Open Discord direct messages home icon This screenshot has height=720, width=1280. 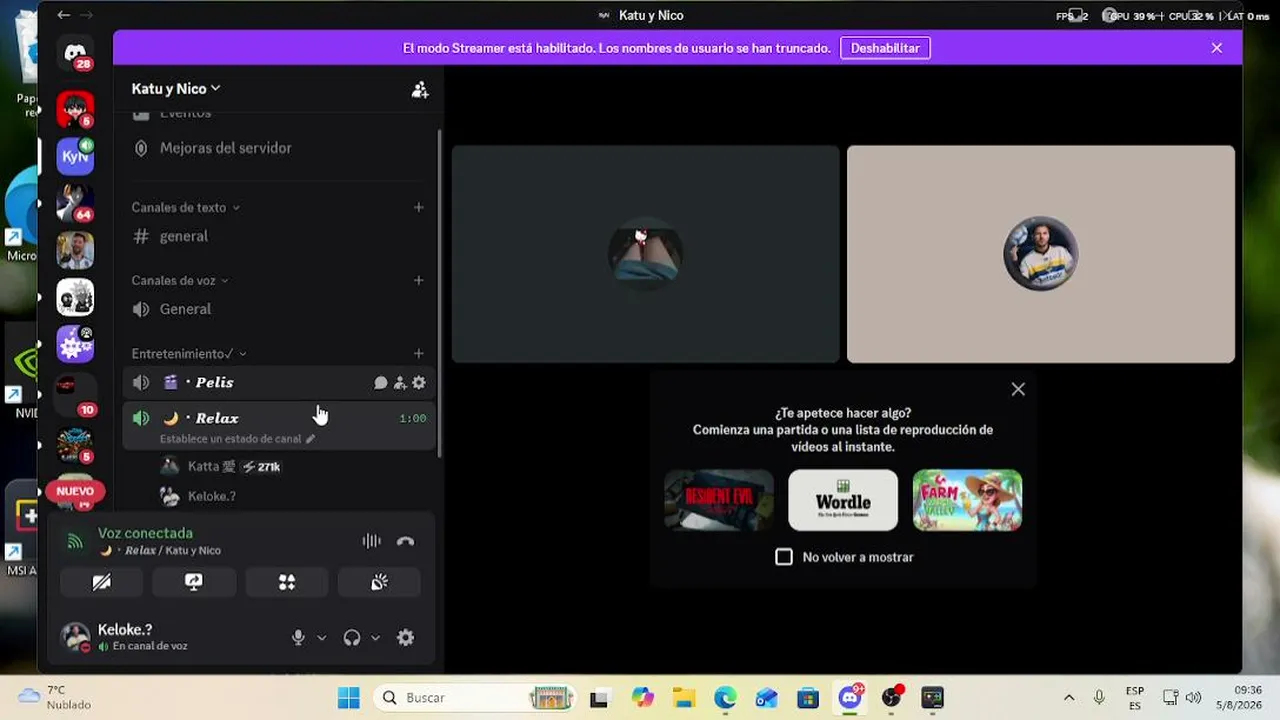[x=75, y=53]
